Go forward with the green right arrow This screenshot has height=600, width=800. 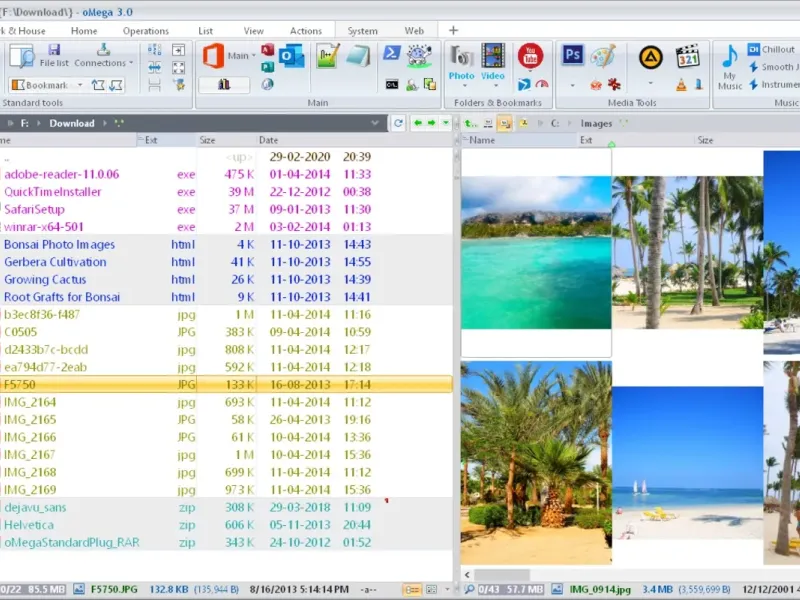click(x=432, y=123)
